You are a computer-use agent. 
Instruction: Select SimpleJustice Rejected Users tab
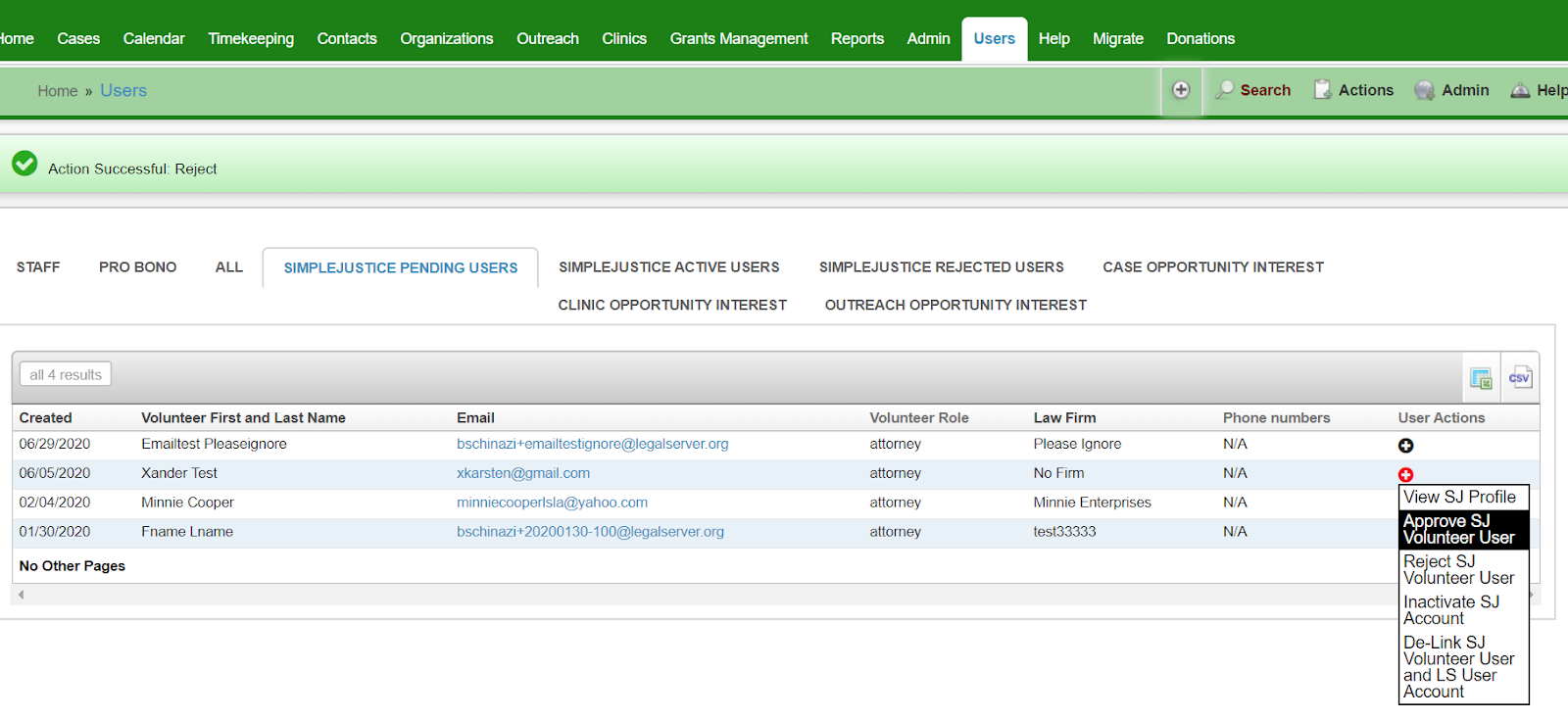[942, 266]
